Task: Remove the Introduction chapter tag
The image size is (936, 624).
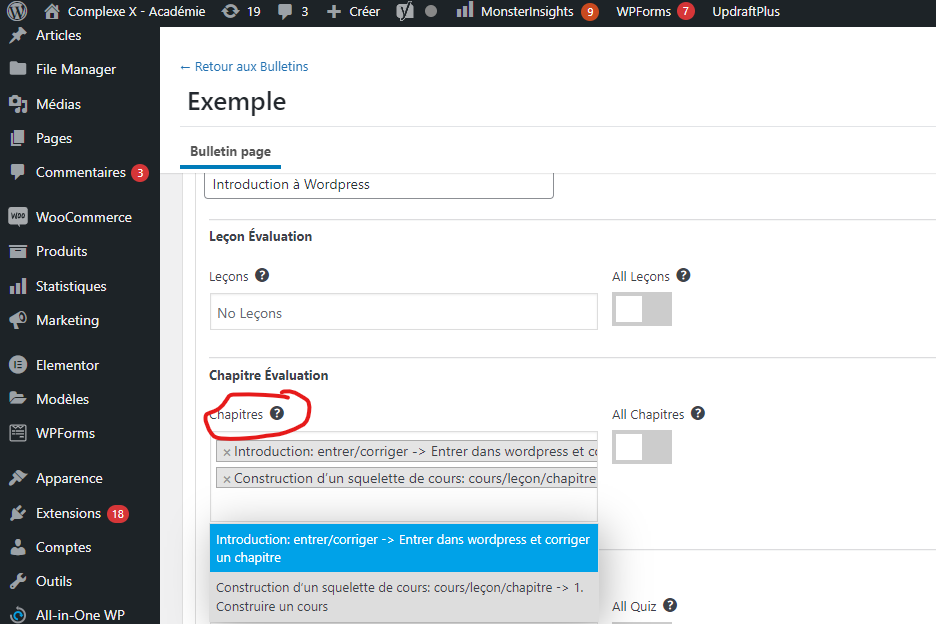Action: pos(226,452)
